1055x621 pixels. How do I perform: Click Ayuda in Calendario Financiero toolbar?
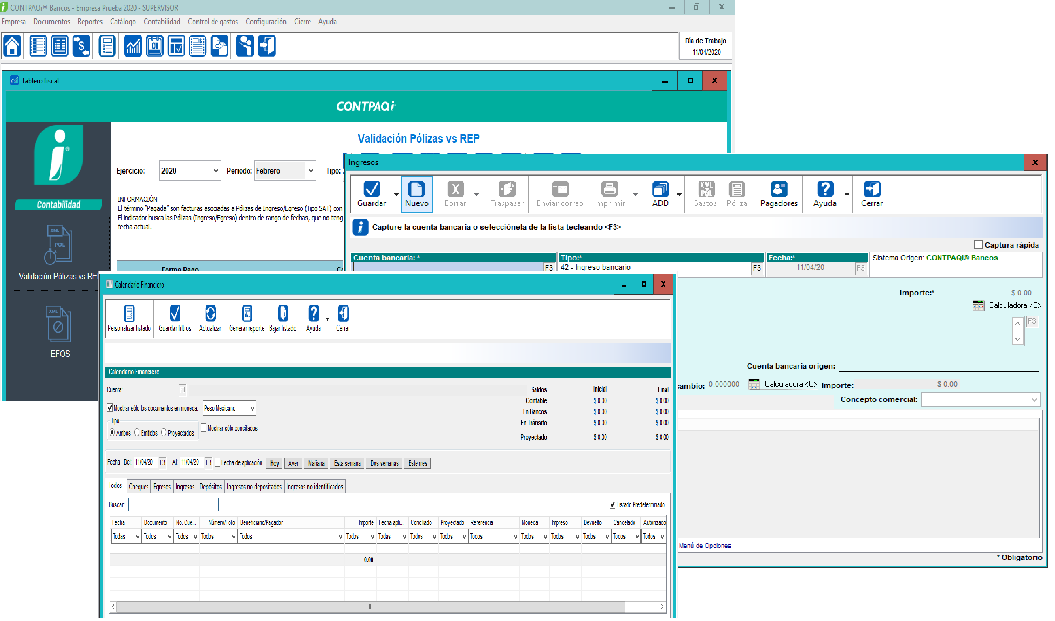(314, 318)
